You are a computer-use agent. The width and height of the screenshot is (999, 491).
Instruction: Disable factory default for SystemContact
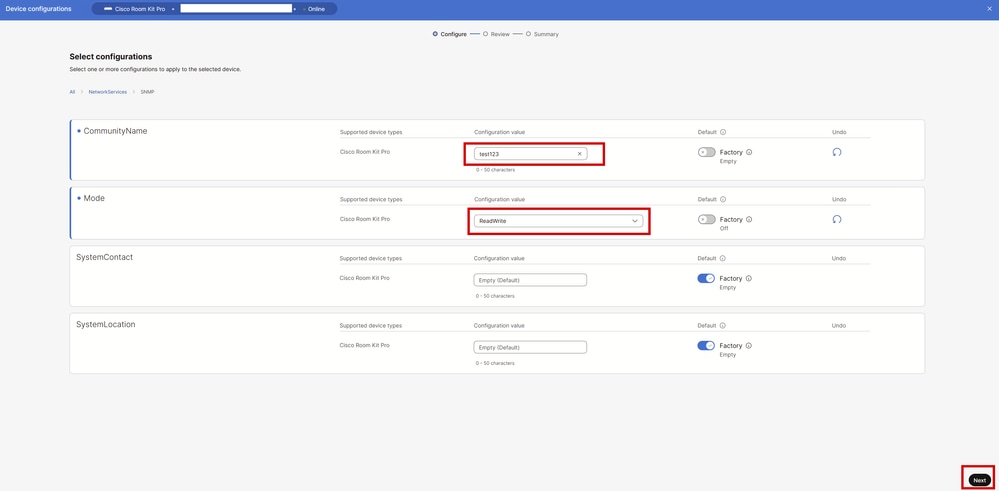click(706, 278)
